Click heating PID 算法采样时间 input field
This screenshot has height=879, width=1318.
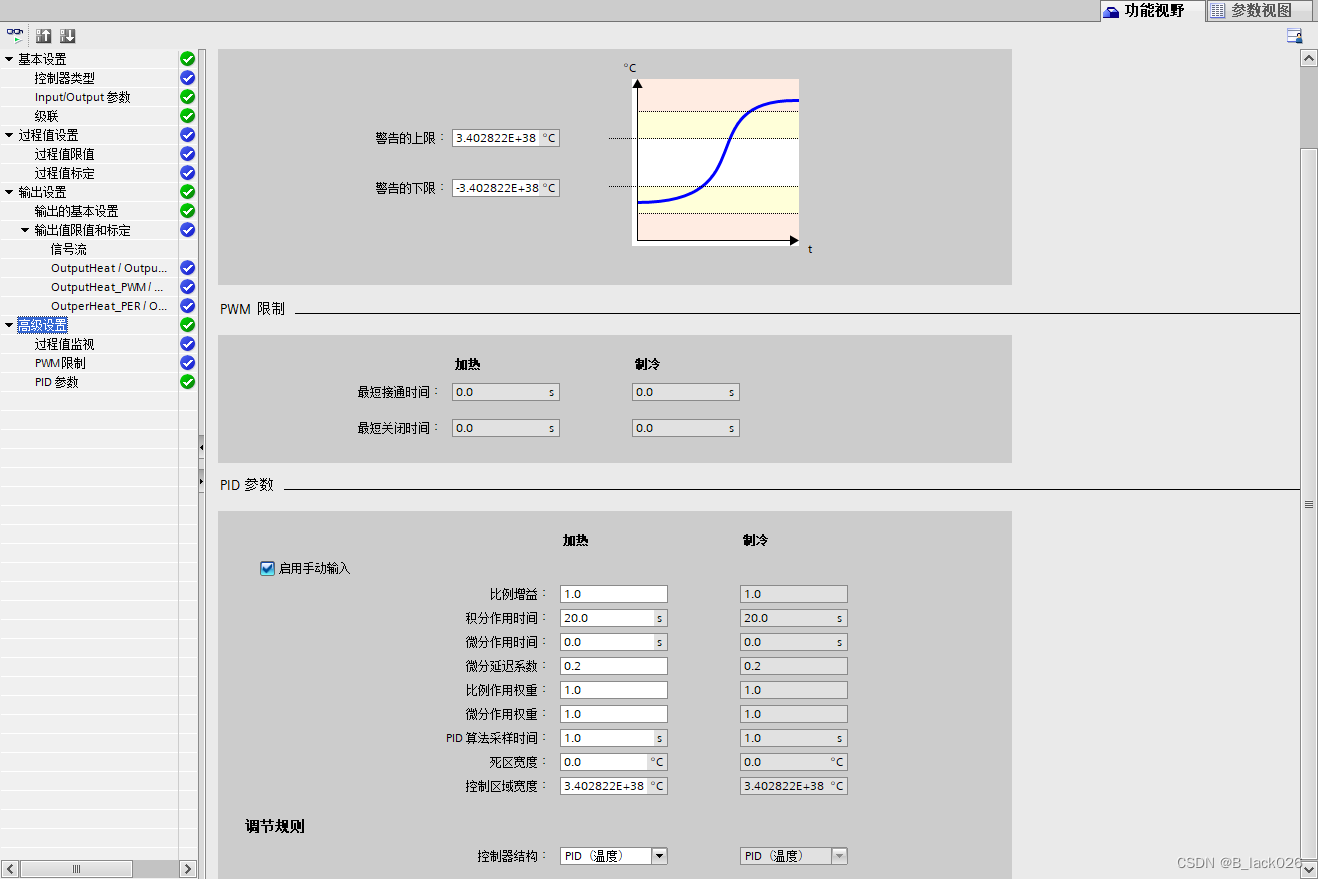point(614,738)
